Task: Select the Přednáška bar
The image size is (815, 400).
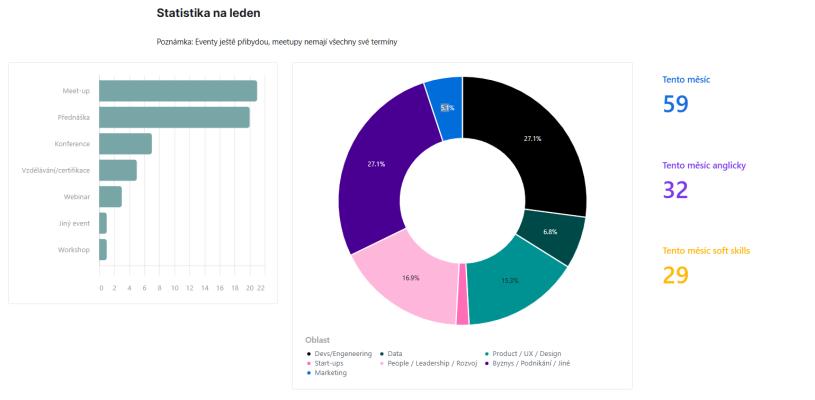Action: [x=174, y=117]
